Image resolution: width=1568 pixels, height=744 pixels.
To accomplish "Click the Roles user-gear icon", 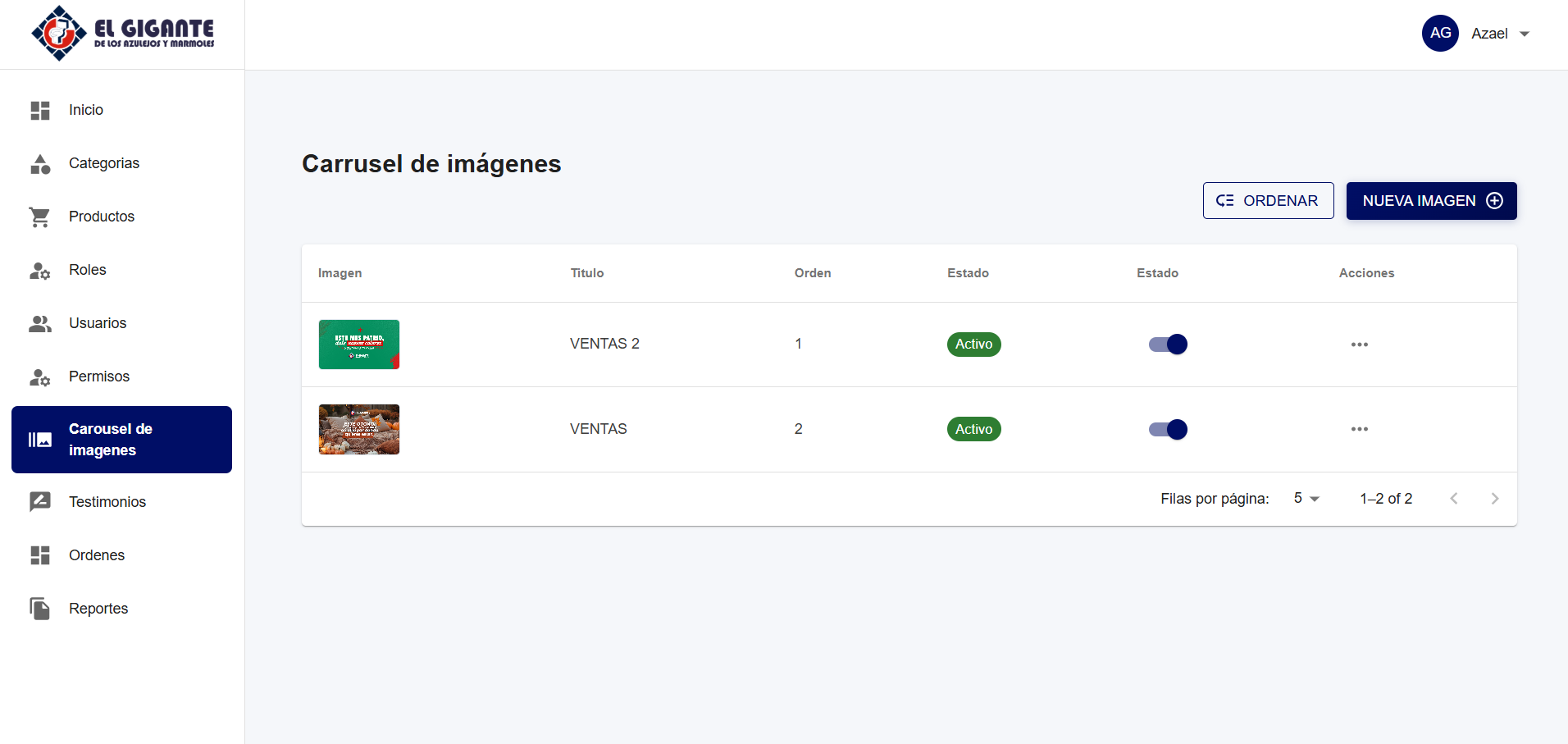I will coord(40,271).
